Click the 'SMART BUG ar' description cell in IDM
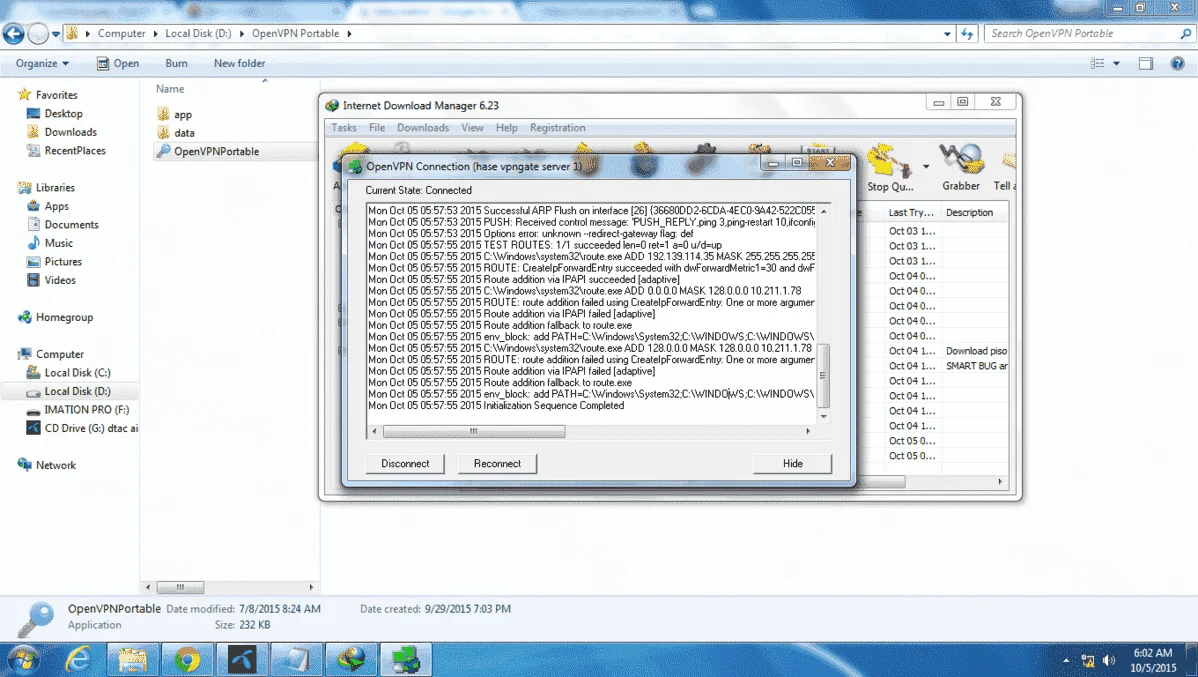The width and height of the screenshot is (1198, 677). (976, 366)
